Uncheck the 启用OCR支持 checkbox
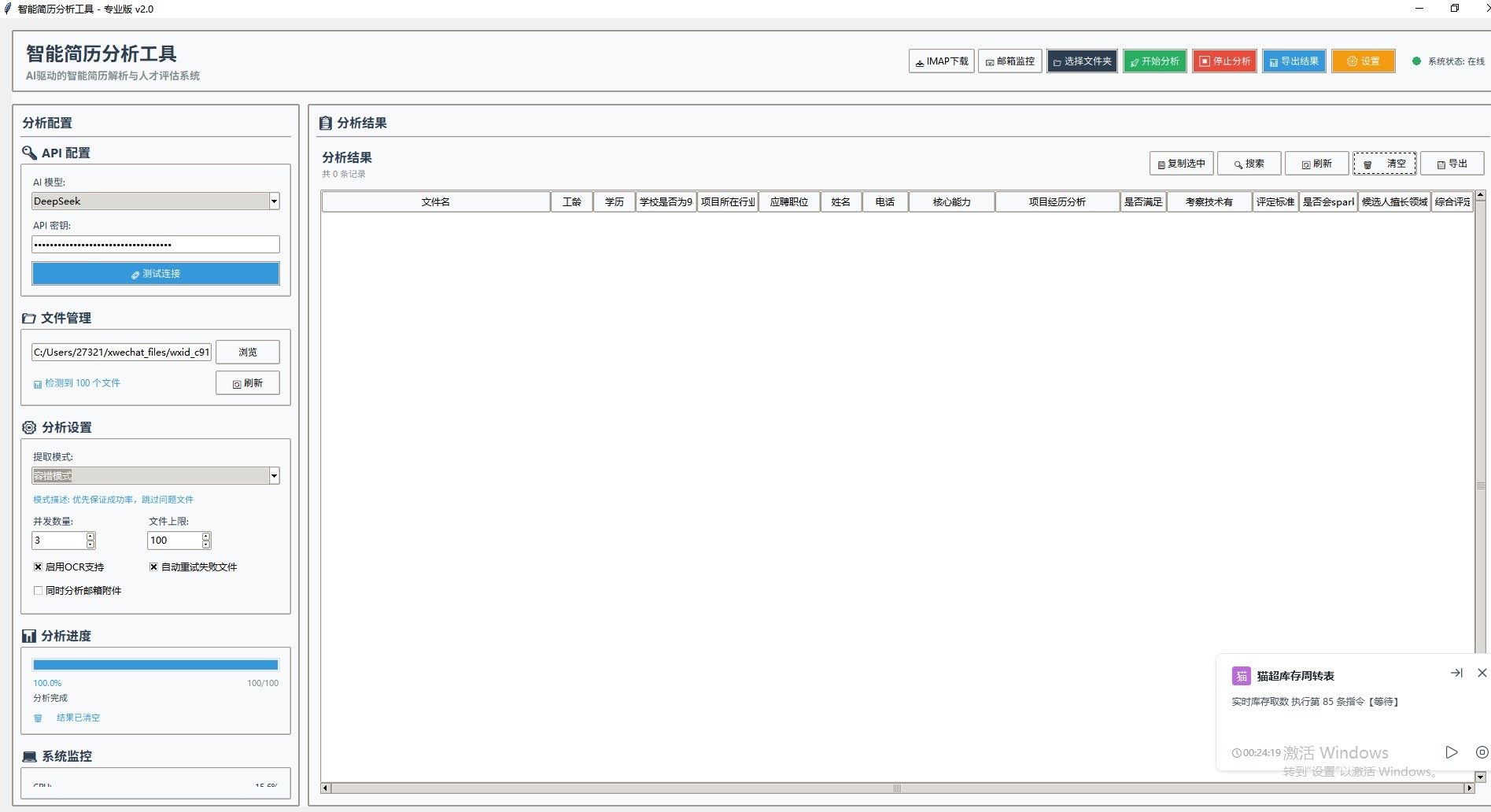This screenshot has width=1491, height=812. [x=38, y=567]
